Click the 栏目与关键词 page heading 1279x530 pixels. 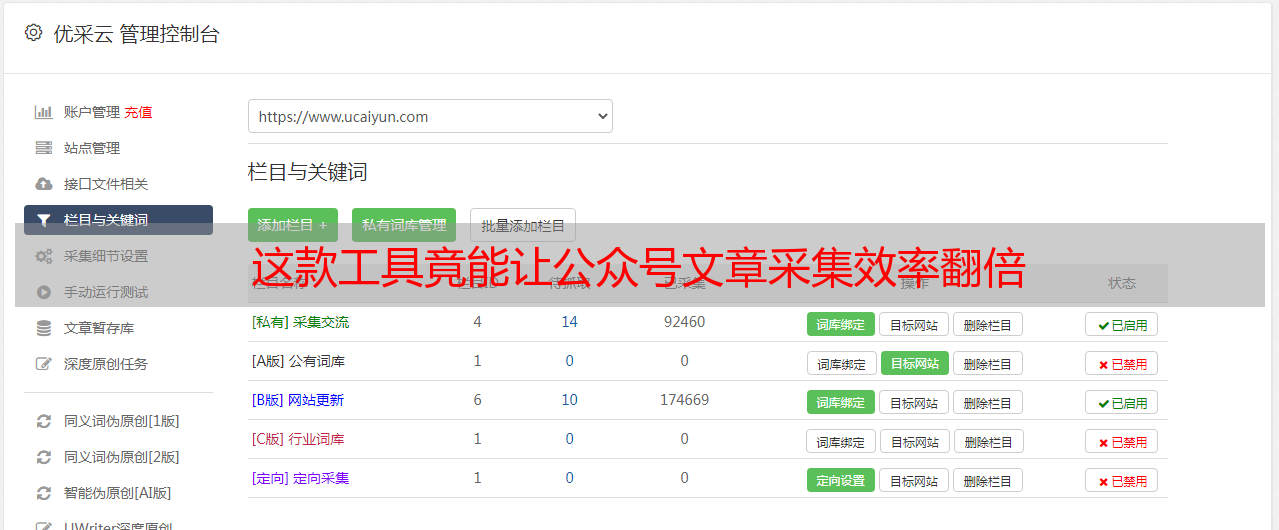click(x=307, y=172)
